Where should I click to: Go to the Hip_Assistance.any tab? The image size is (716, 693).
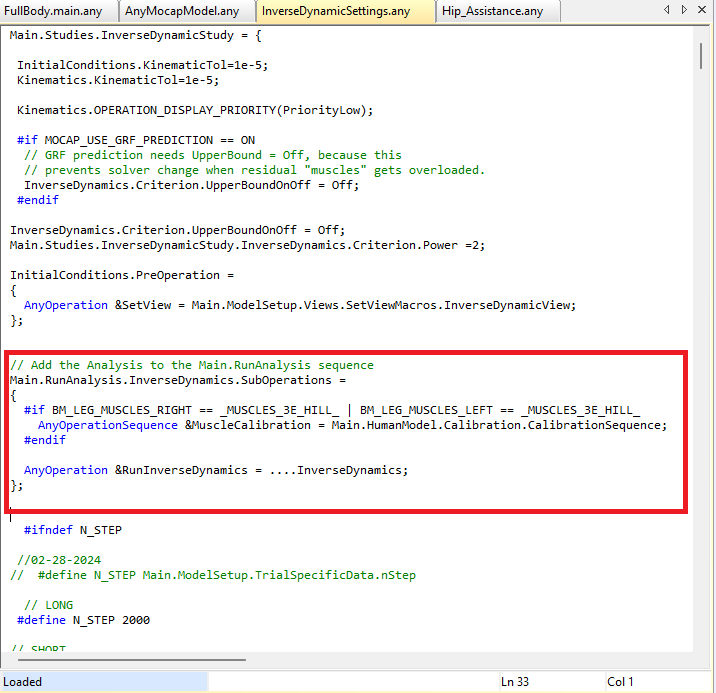point(493,11)
